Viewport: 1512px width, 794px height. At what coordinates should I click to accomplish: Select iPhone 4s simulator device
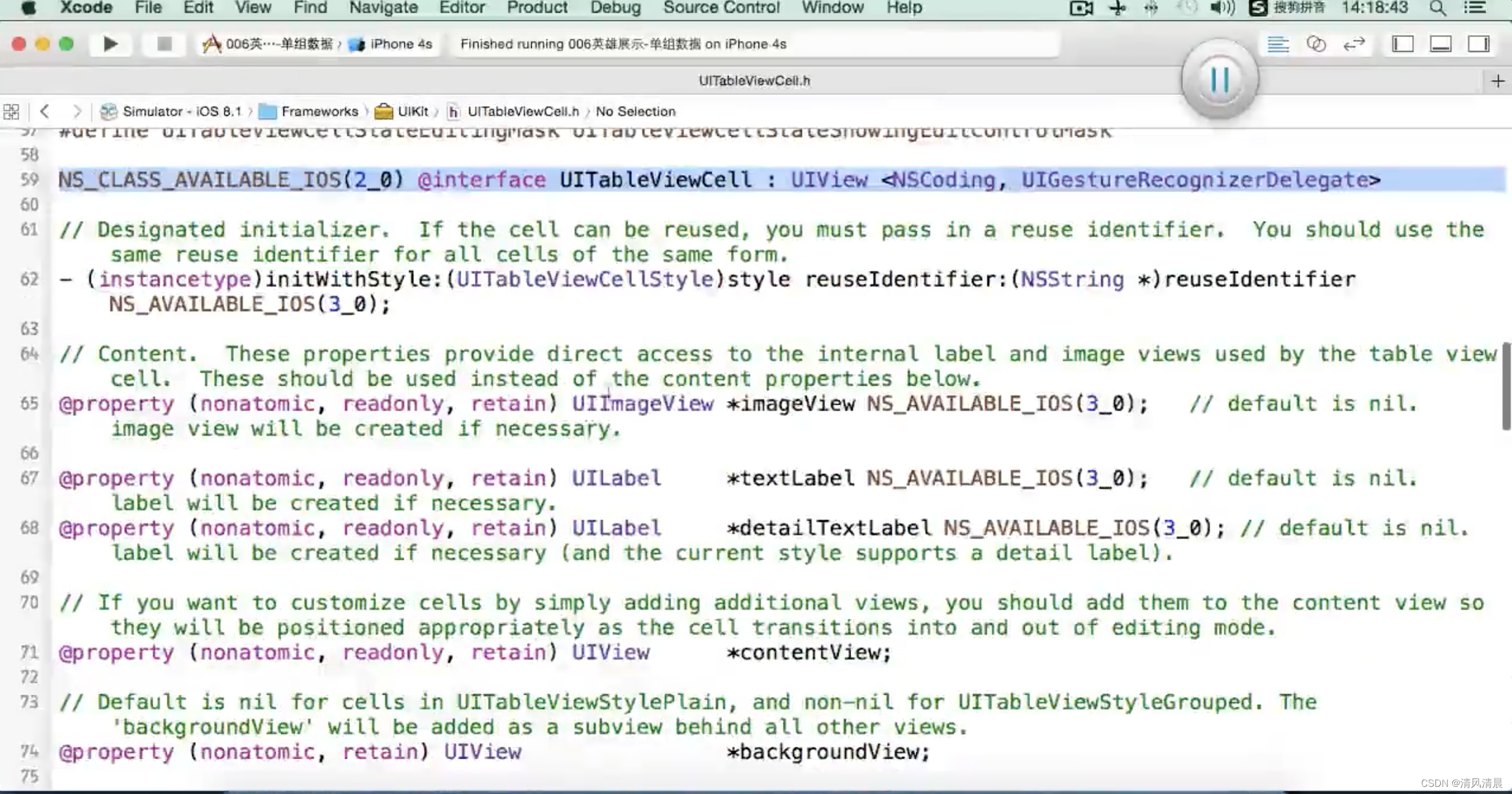click(395, 43)
